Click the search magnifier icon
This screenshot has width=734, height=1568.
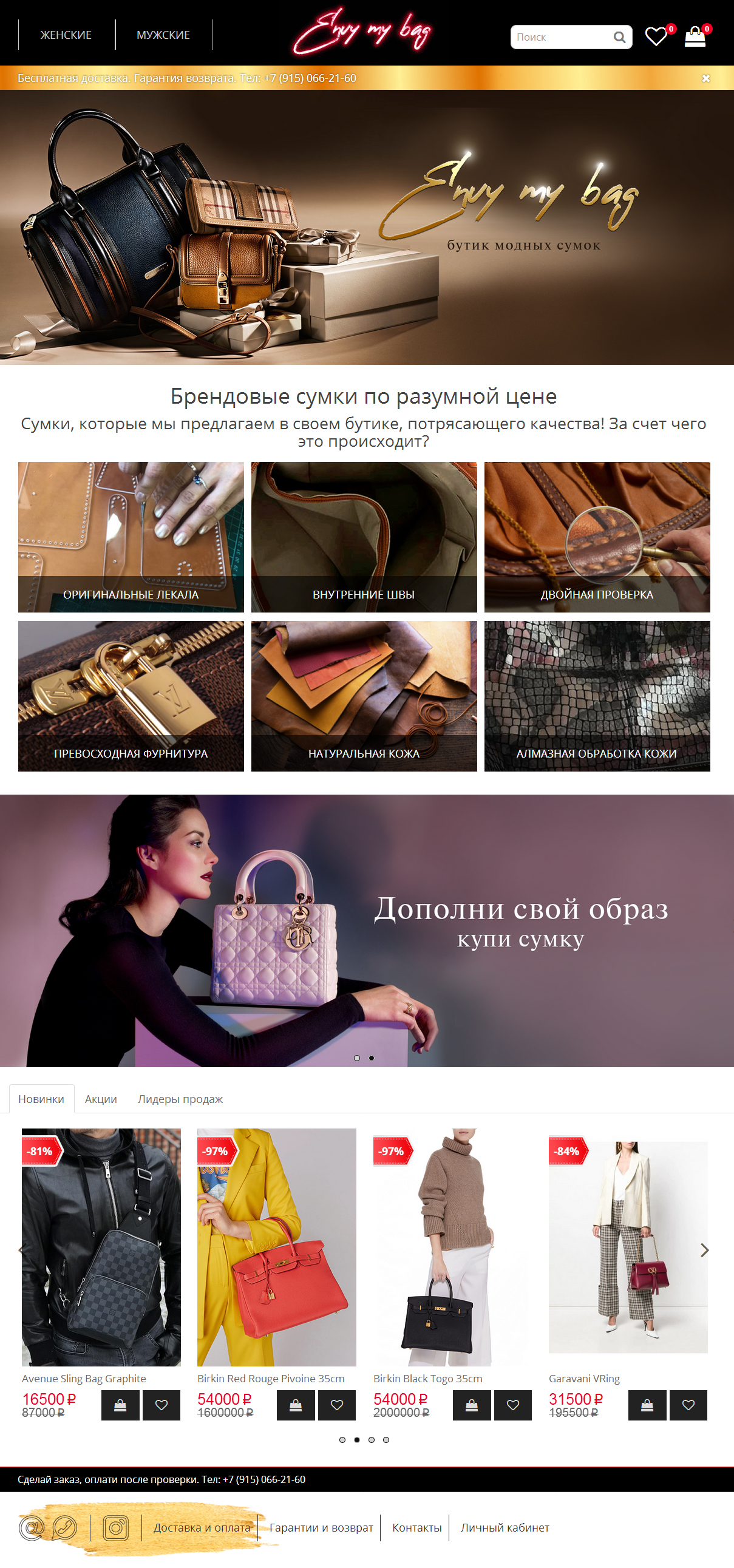(x=619, y=37)
